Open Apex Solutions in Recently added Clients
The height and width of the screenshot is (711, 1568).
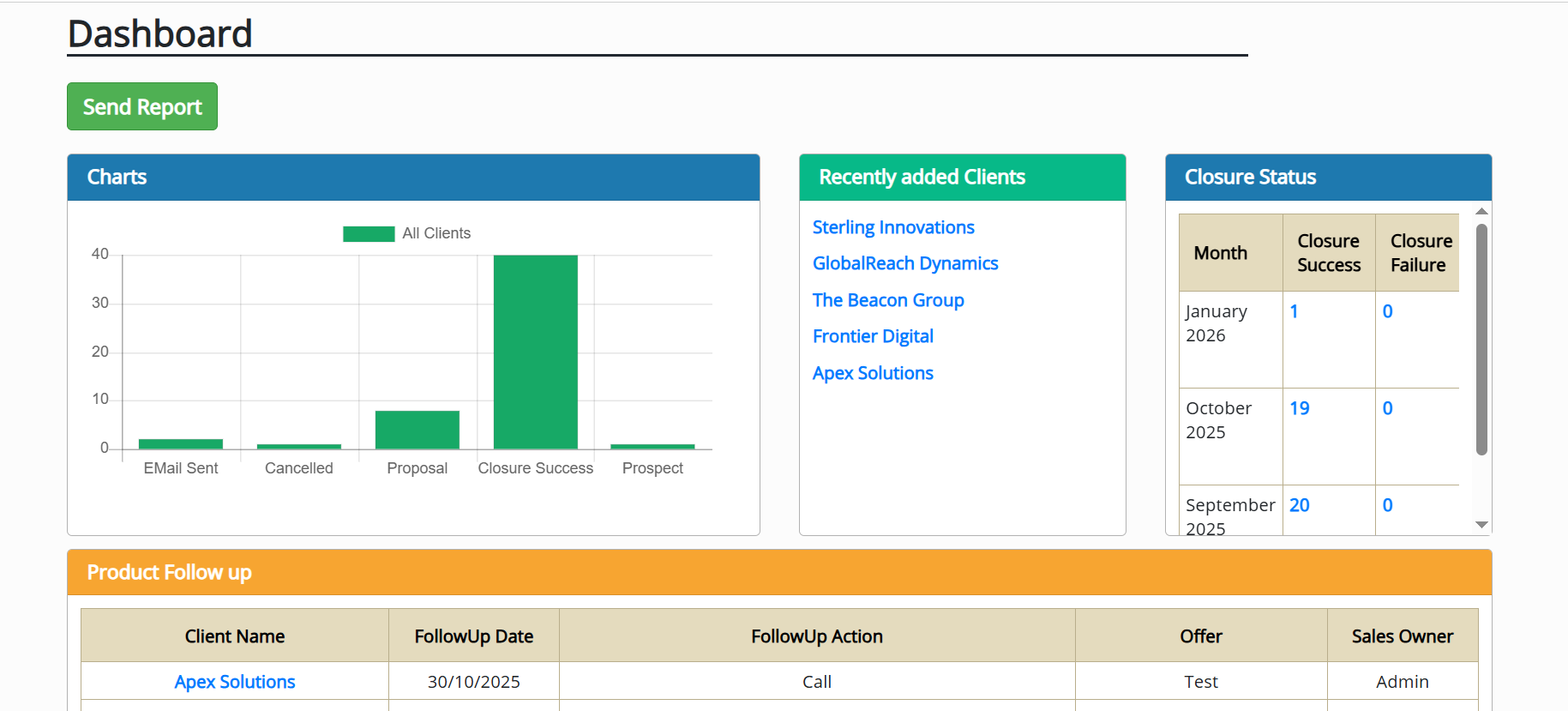click(872, 373)
